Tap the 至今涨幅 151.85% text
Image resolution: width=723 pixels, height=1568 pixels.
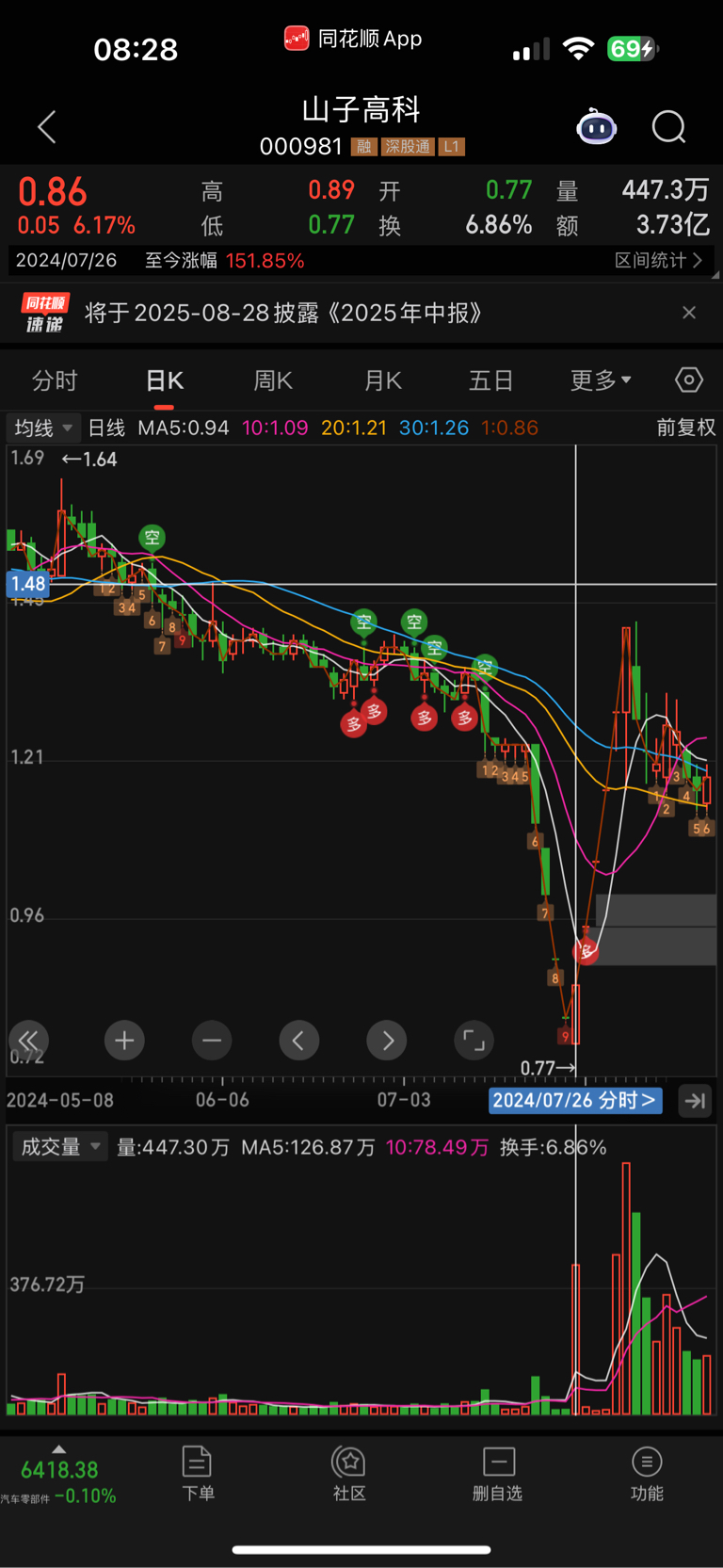pos(224,260)
